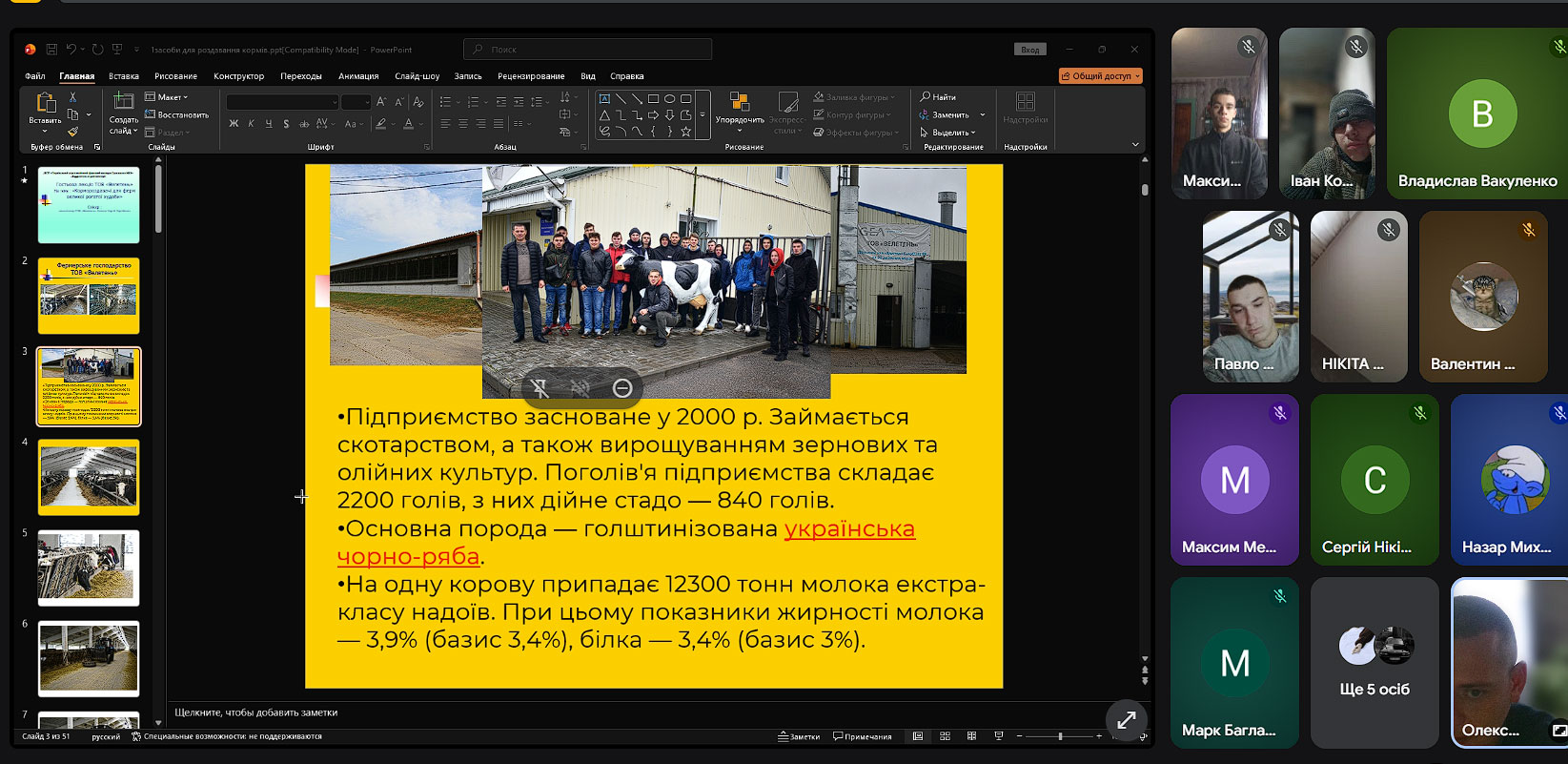This screenshot has height=764, width=1568.
Task: Select slide 4 thumbnail in the panel
Action: (89, 477)
